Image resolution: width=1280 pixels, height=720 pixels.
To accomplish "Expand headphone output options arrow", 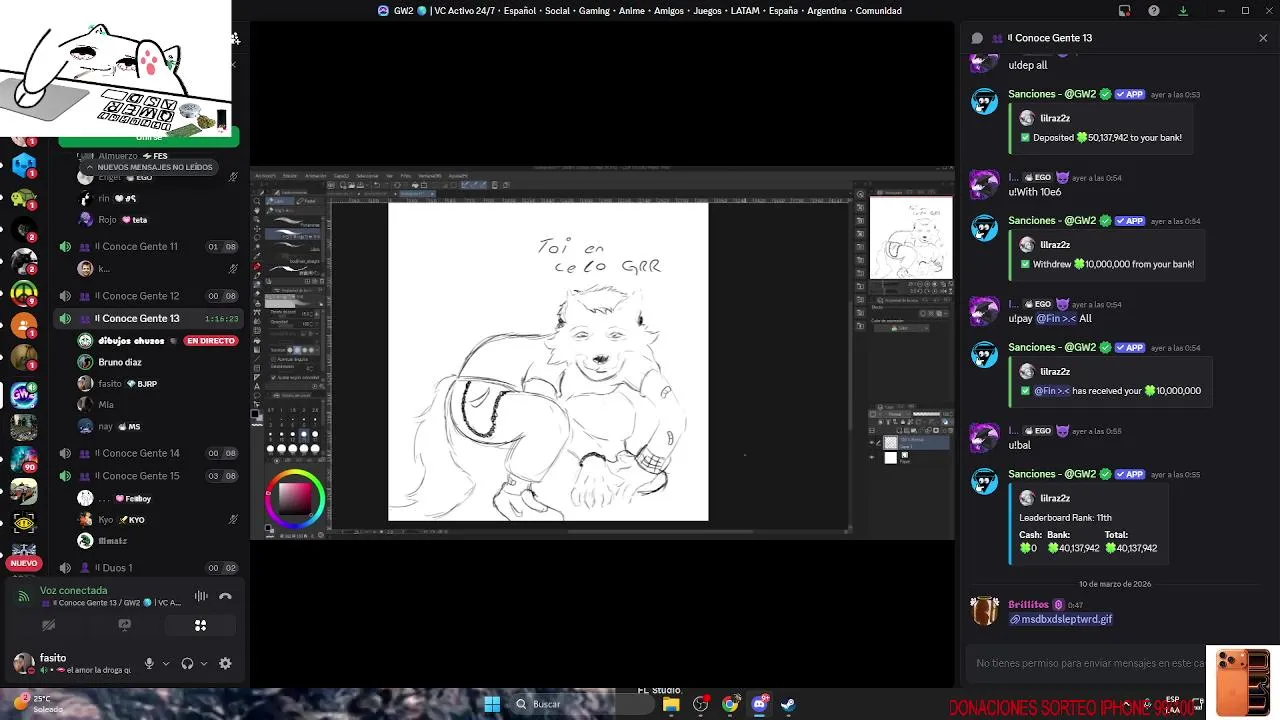I will (204, 663).
